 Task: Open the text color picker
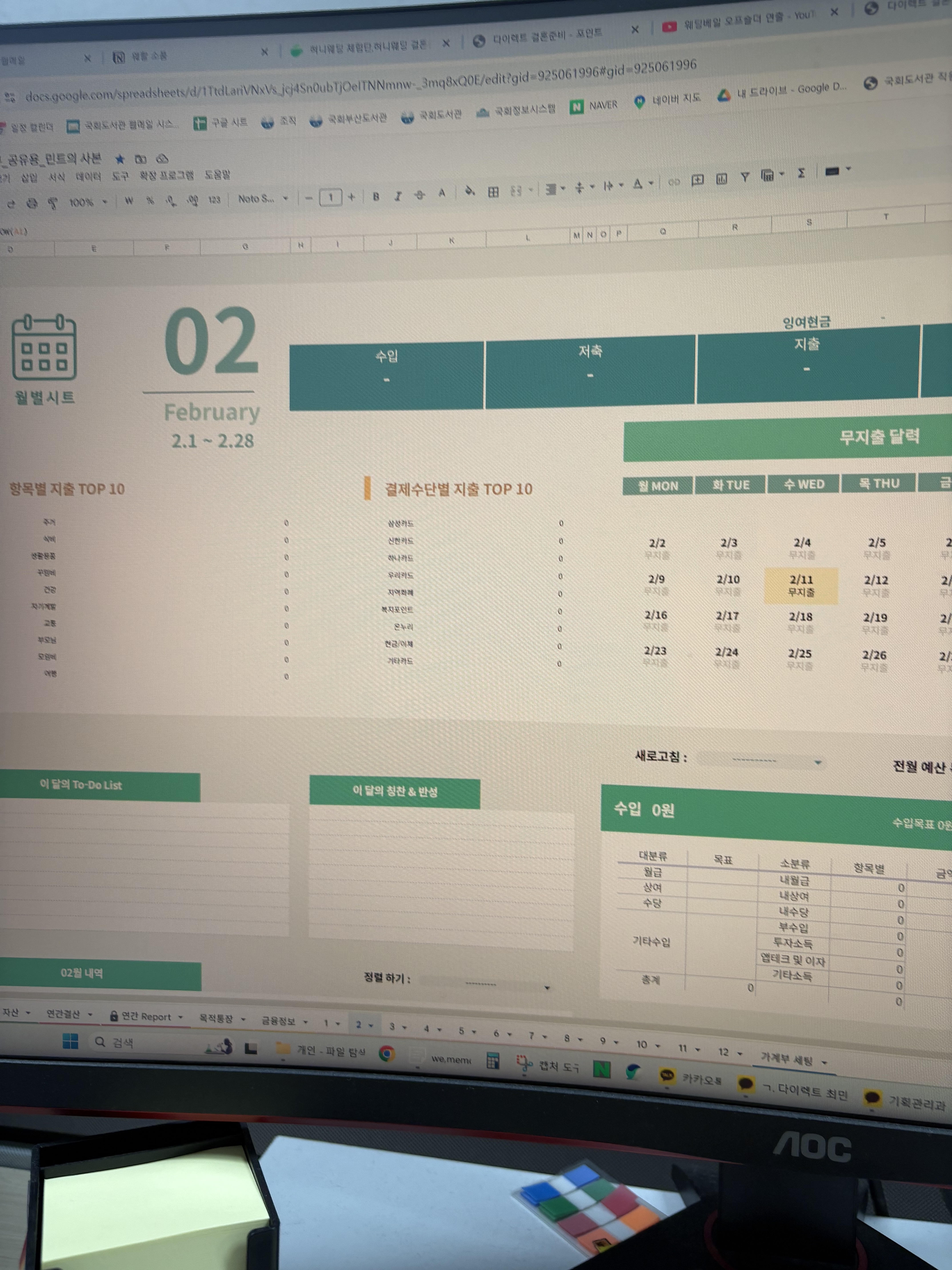[442, 193]
